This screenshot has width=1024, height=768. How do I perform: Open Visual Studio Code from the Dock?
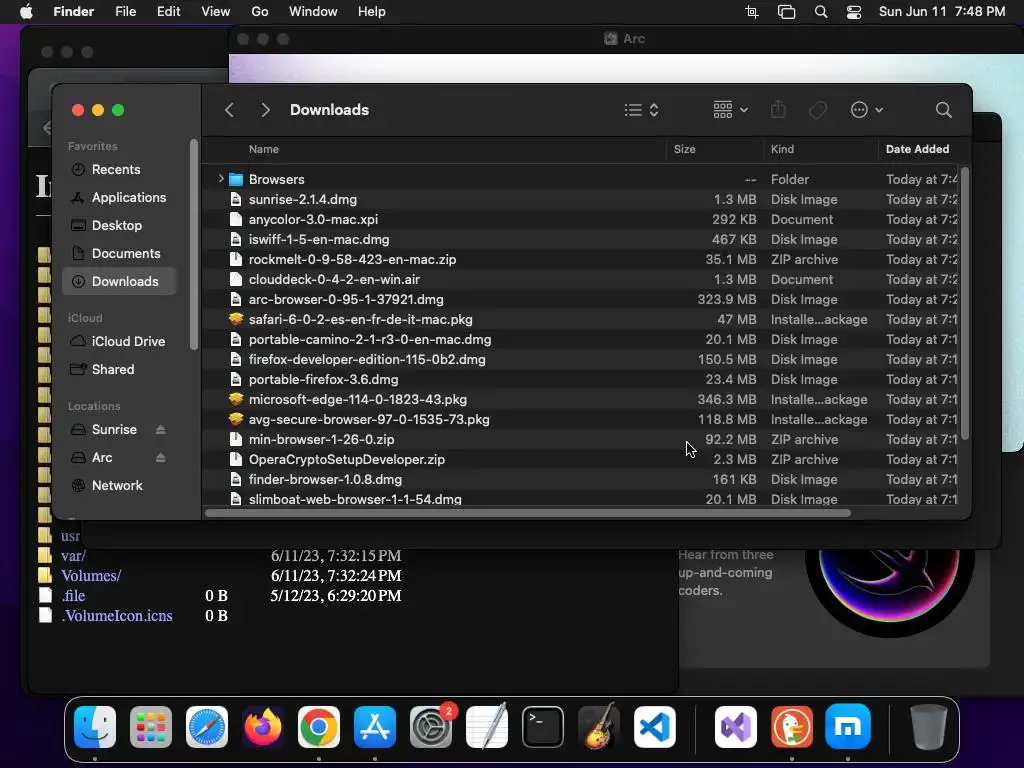[654, 727]
